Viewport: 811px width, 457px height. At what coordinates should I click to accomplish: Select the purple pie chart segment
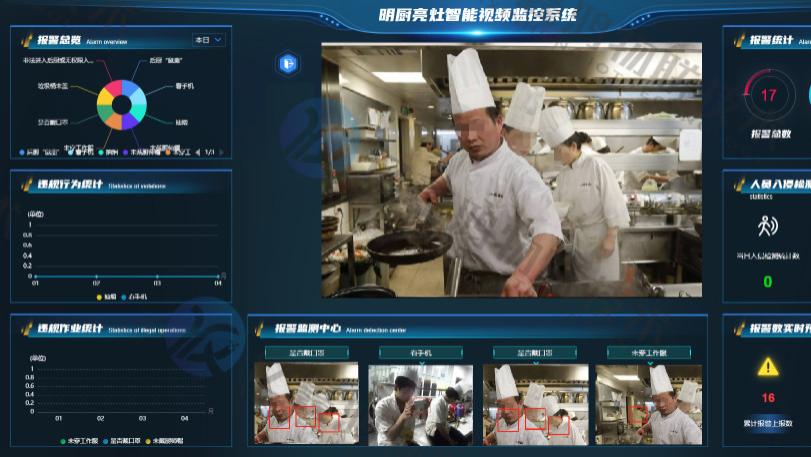(x=129, y=123)
